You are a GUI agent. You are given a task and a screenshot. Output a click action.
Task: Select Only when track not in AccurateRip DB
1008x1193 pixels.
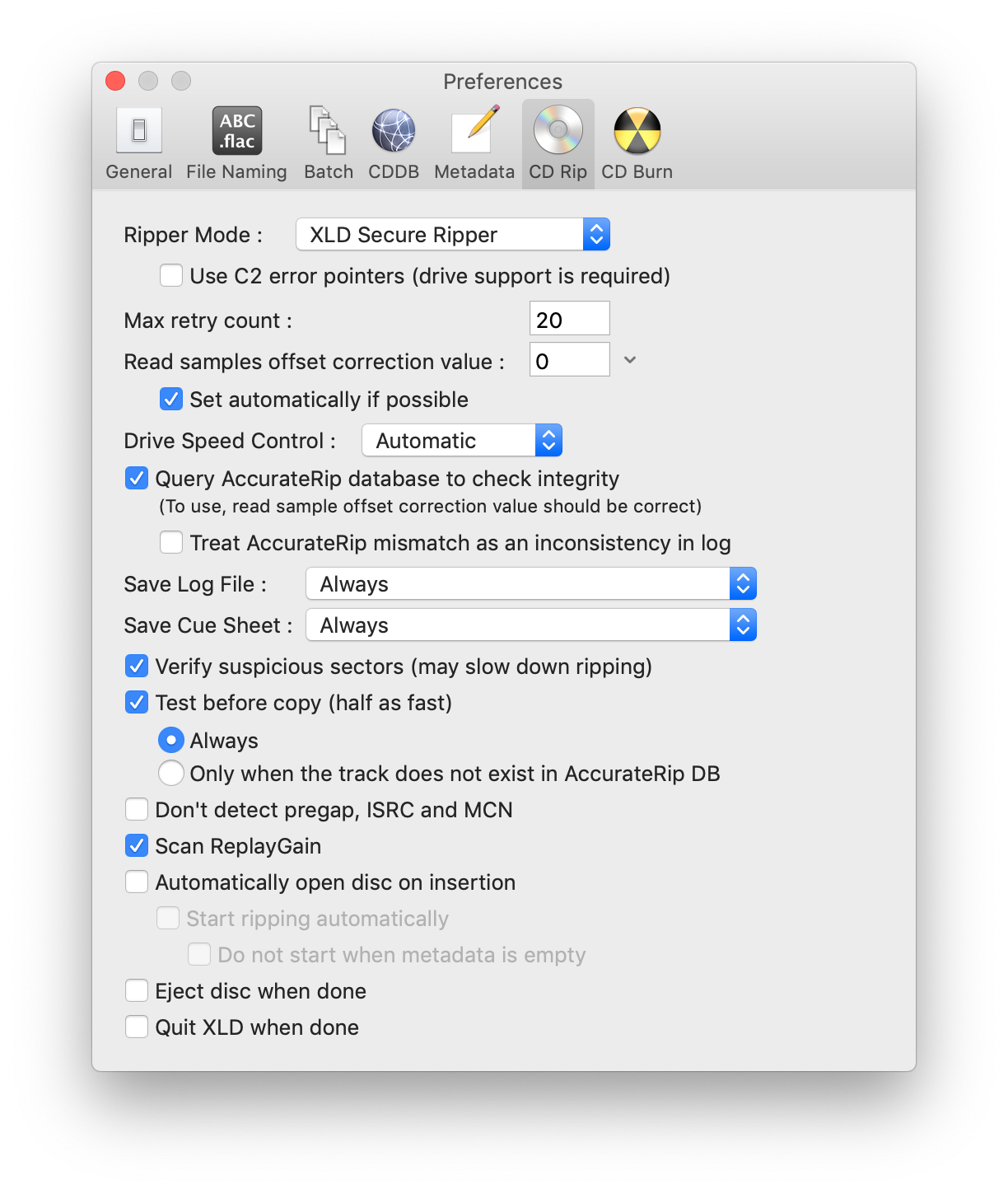(171, 774)
